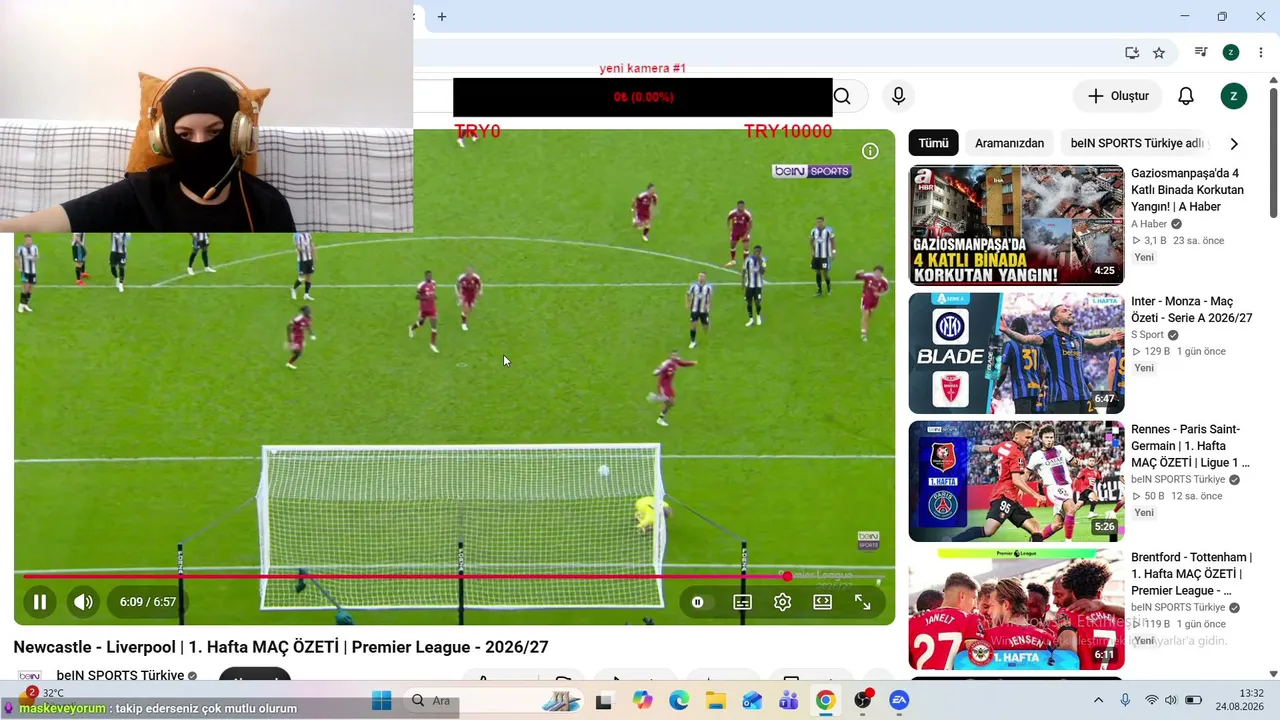Viewport: 1280px width, 720px height.
Task: Open the player settings gear
Action: pyautogui.click(x=782, y=602)
